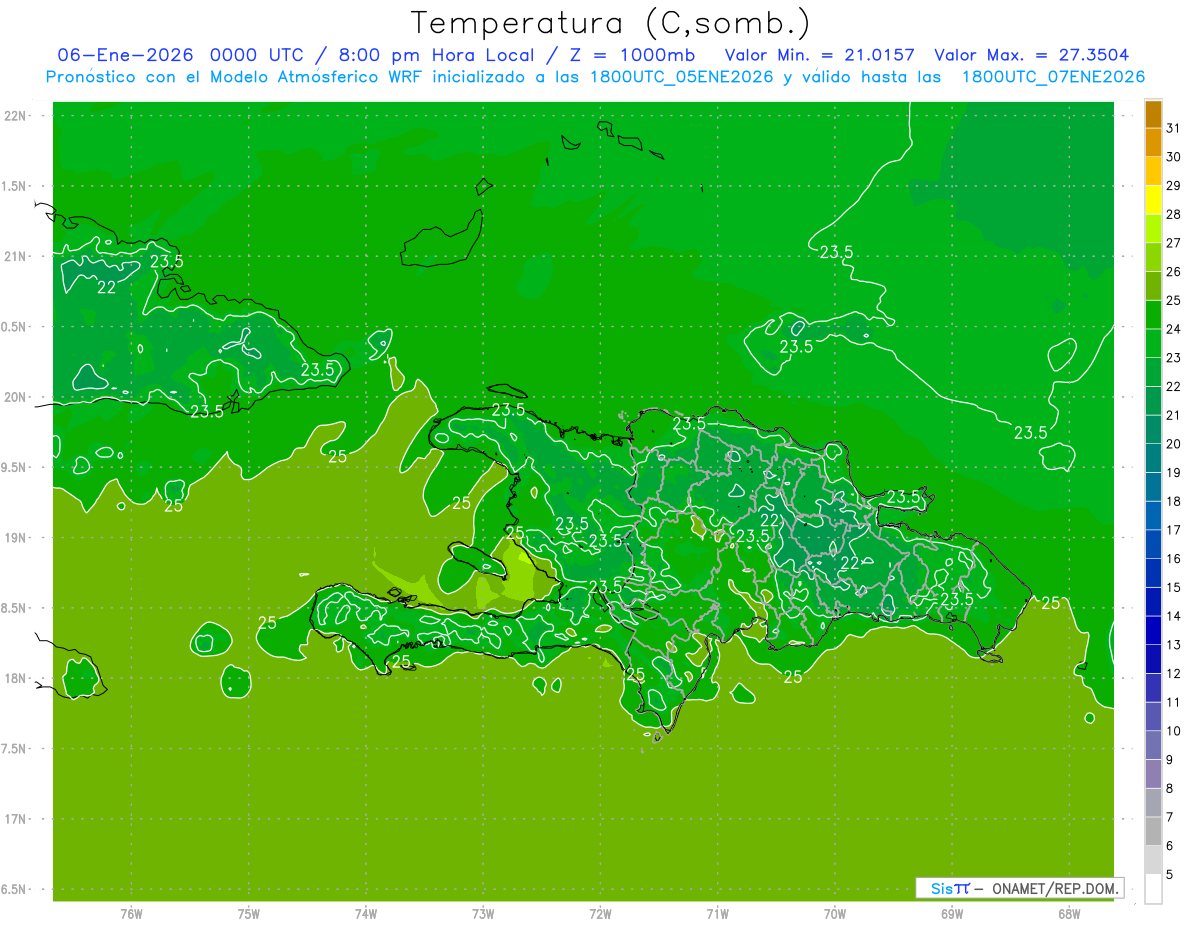The height and width of the screenshot is (927, 1200).
Task: Click the "22" contour label over eastern Cuba
Action: pos(107,288)
